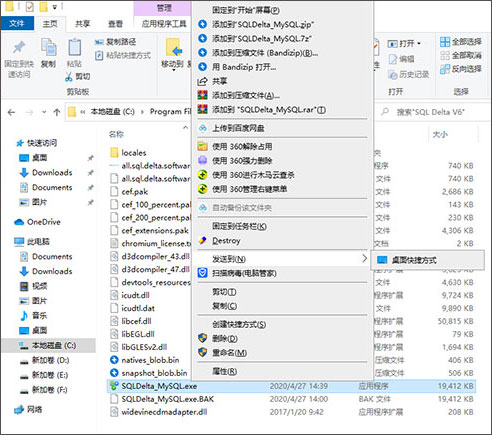Screen dimensions: 492x435
Task: Choose 上传到百度网盘 menu item
Action: pyautogui.click(x=283, y=128)
